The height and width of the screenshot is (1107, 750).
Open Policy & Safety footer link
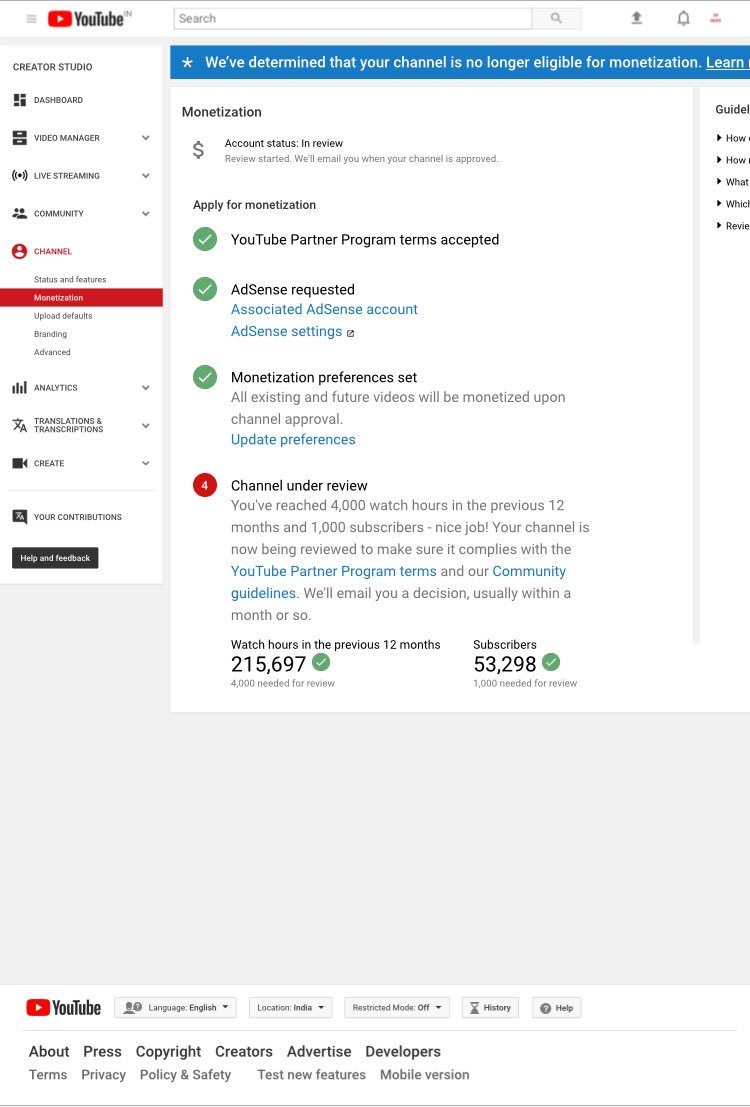coord(185,1075)
